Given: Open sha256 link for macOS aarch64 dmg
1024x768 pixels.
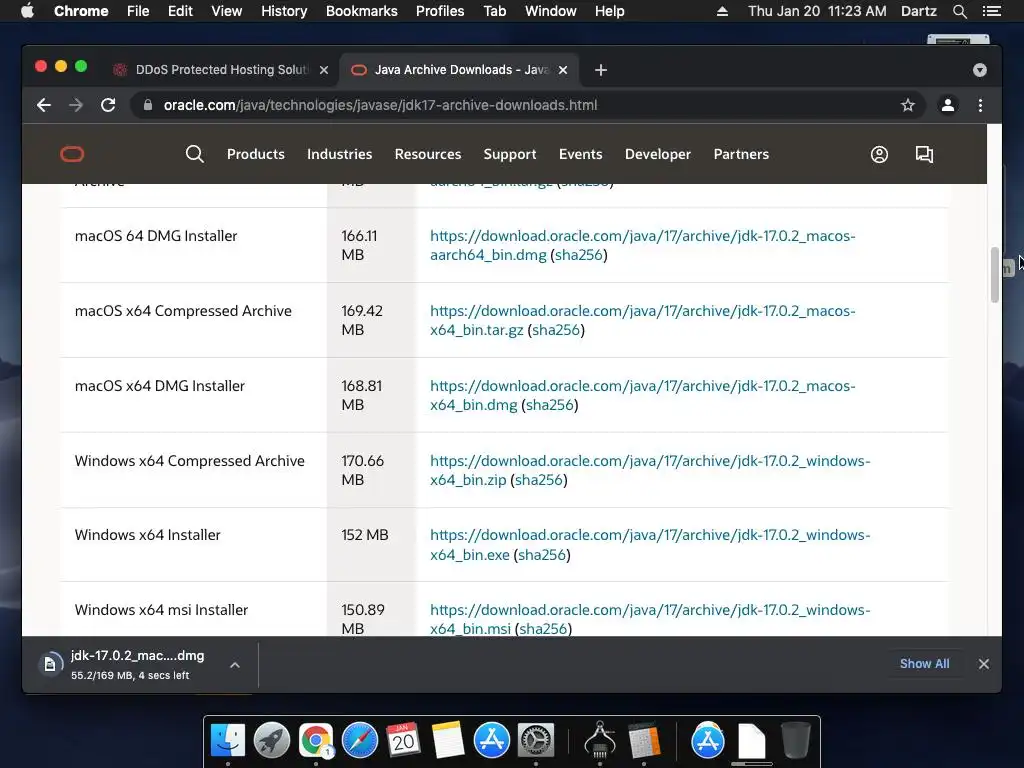Looking at the screenshot, I should (x=579, y=255).
